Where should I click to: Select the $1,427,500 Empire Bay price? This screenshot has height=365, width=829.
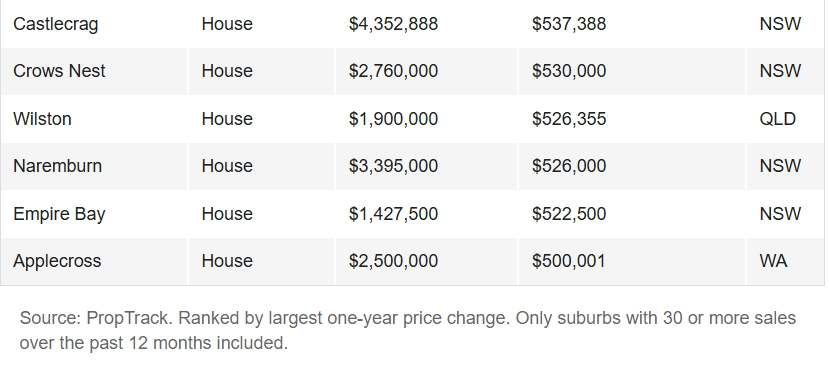(393, 214)
